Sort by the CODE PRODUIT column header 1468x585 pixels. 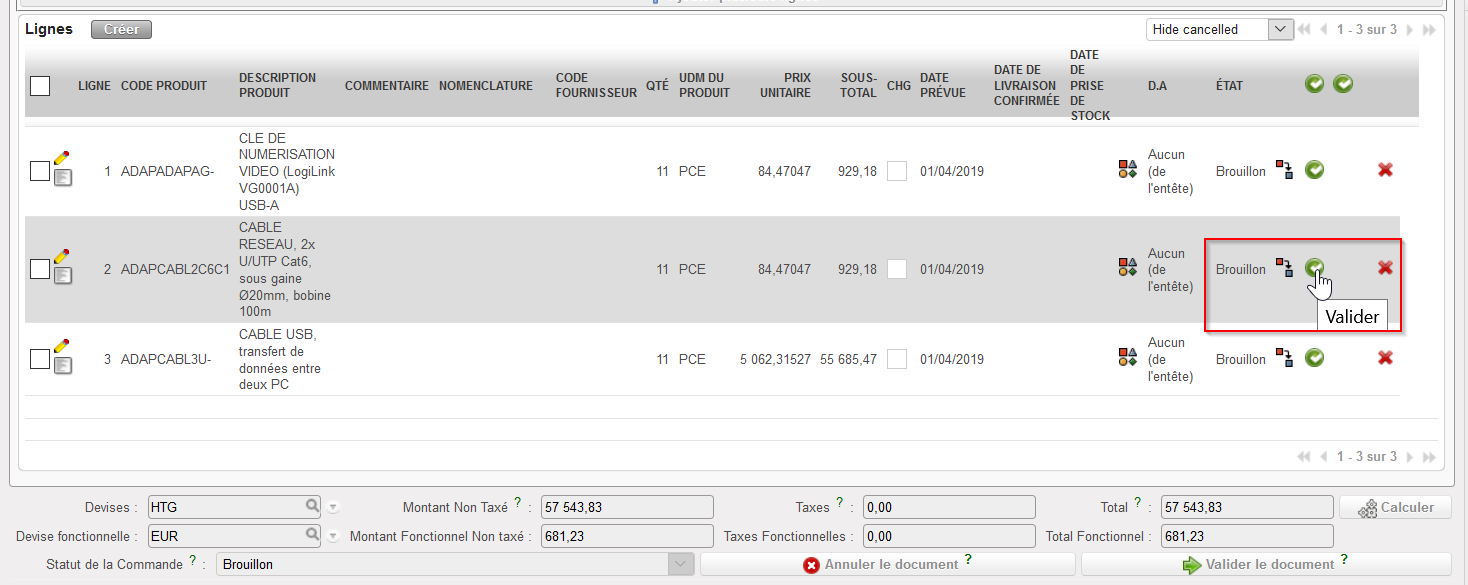(x=164, y=86)
